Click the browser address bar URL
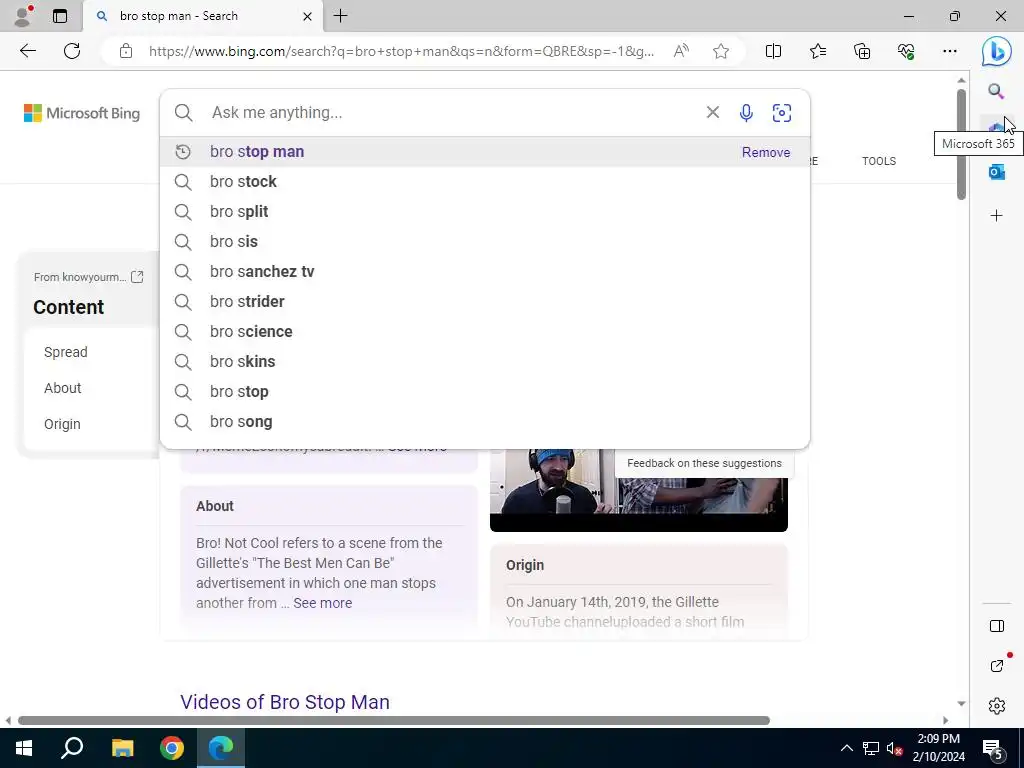 (x=401, y=51)
